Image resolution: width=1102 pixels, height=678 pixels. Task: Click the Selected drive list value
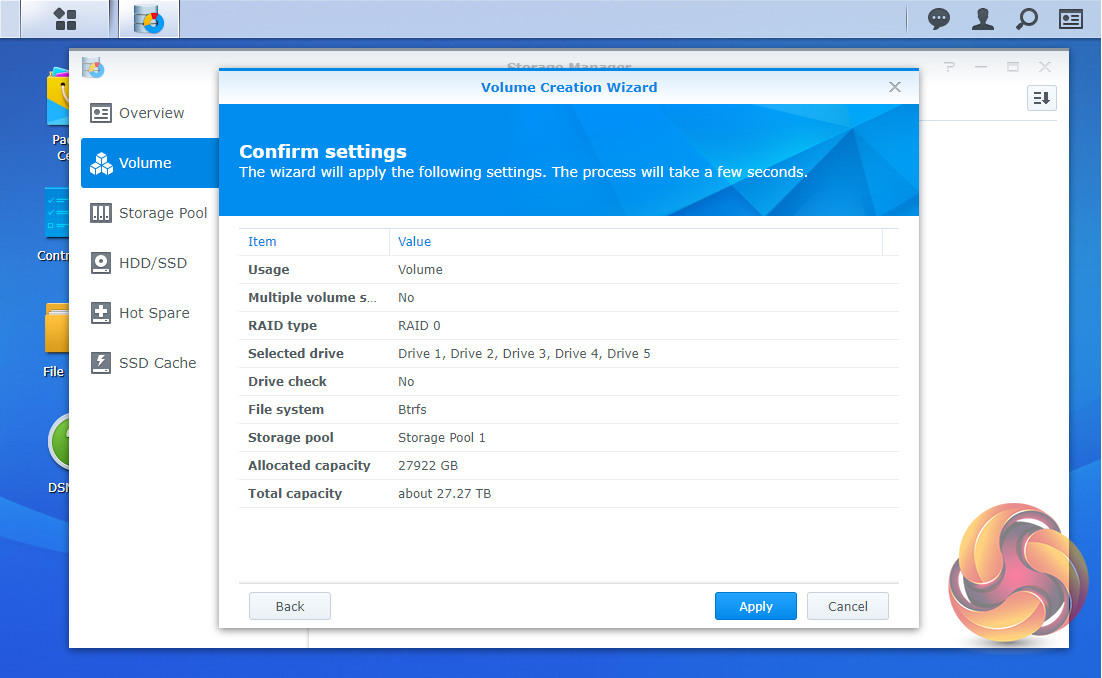pyautogui.click(x=524, y=353)
